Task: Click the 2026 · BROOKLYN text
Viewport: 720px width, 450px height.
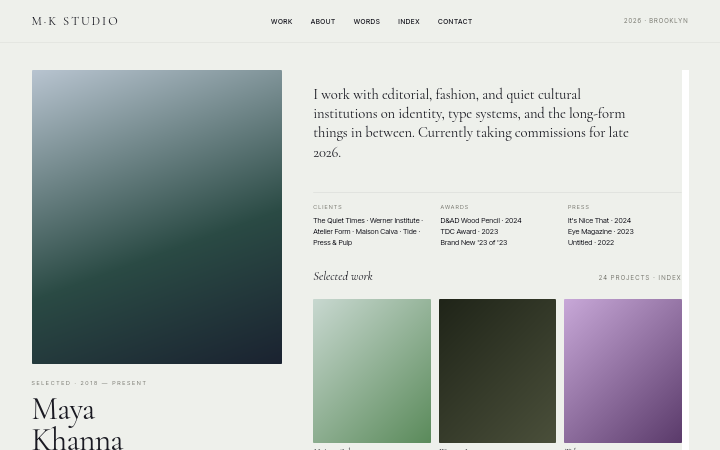Action: click(x=656, y=21)
